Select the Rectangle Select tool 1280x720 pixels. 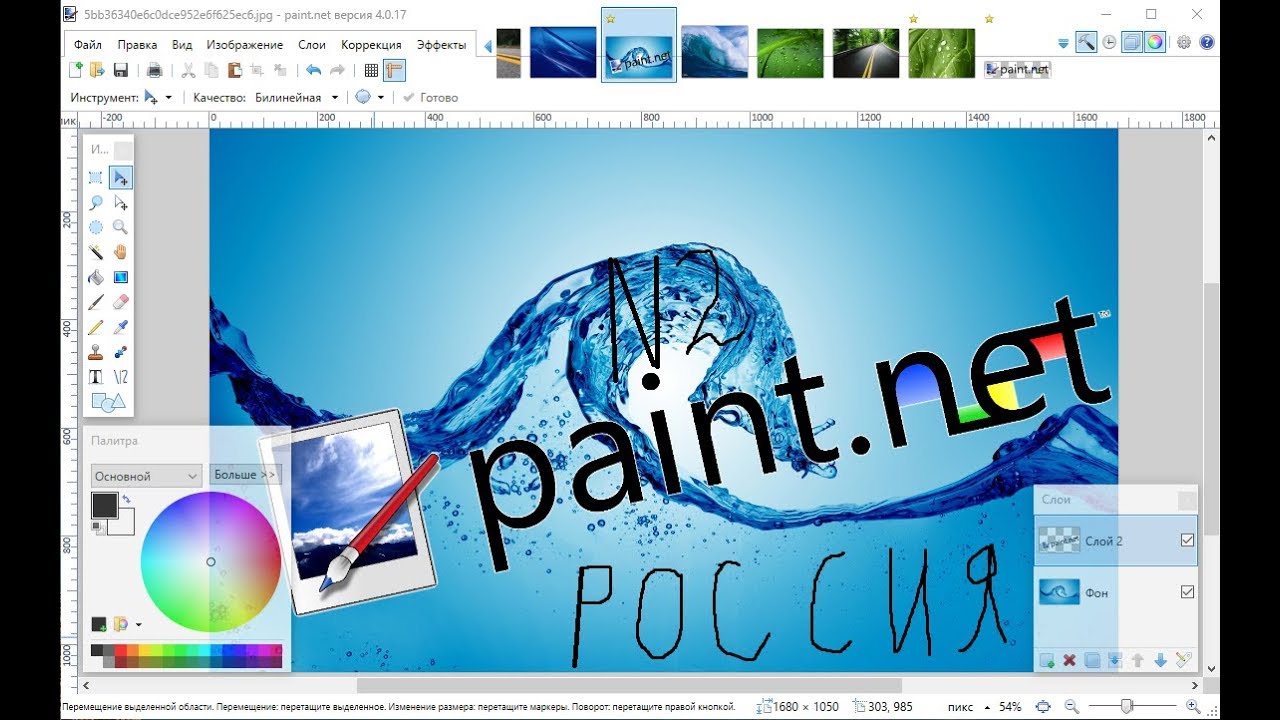(x=96, y=178)
